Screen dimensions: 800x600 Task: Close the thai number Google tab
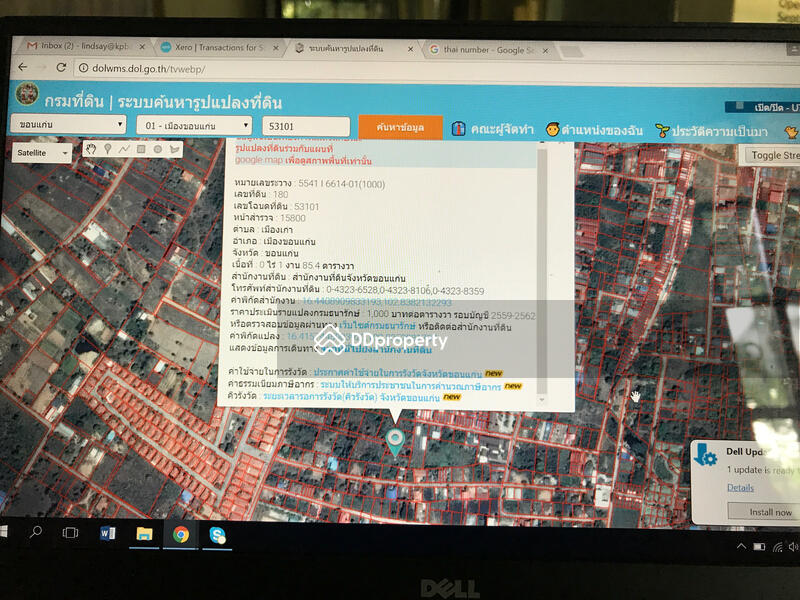[545, 51]
